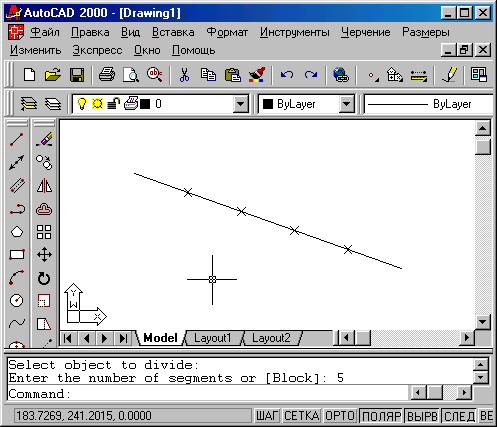The width and height of the screenshot is (497, 427).
Task: Open the Правка menu
Action: click(90, 32)
